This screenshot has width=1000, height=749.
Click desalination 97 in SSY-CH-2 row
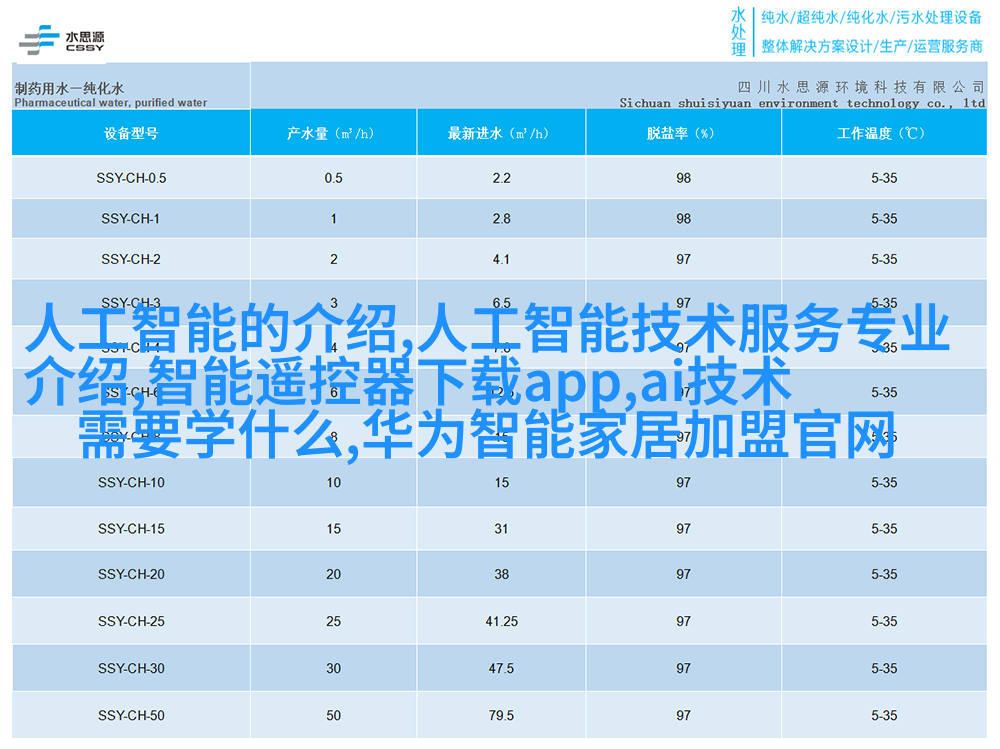coord(684,260)
